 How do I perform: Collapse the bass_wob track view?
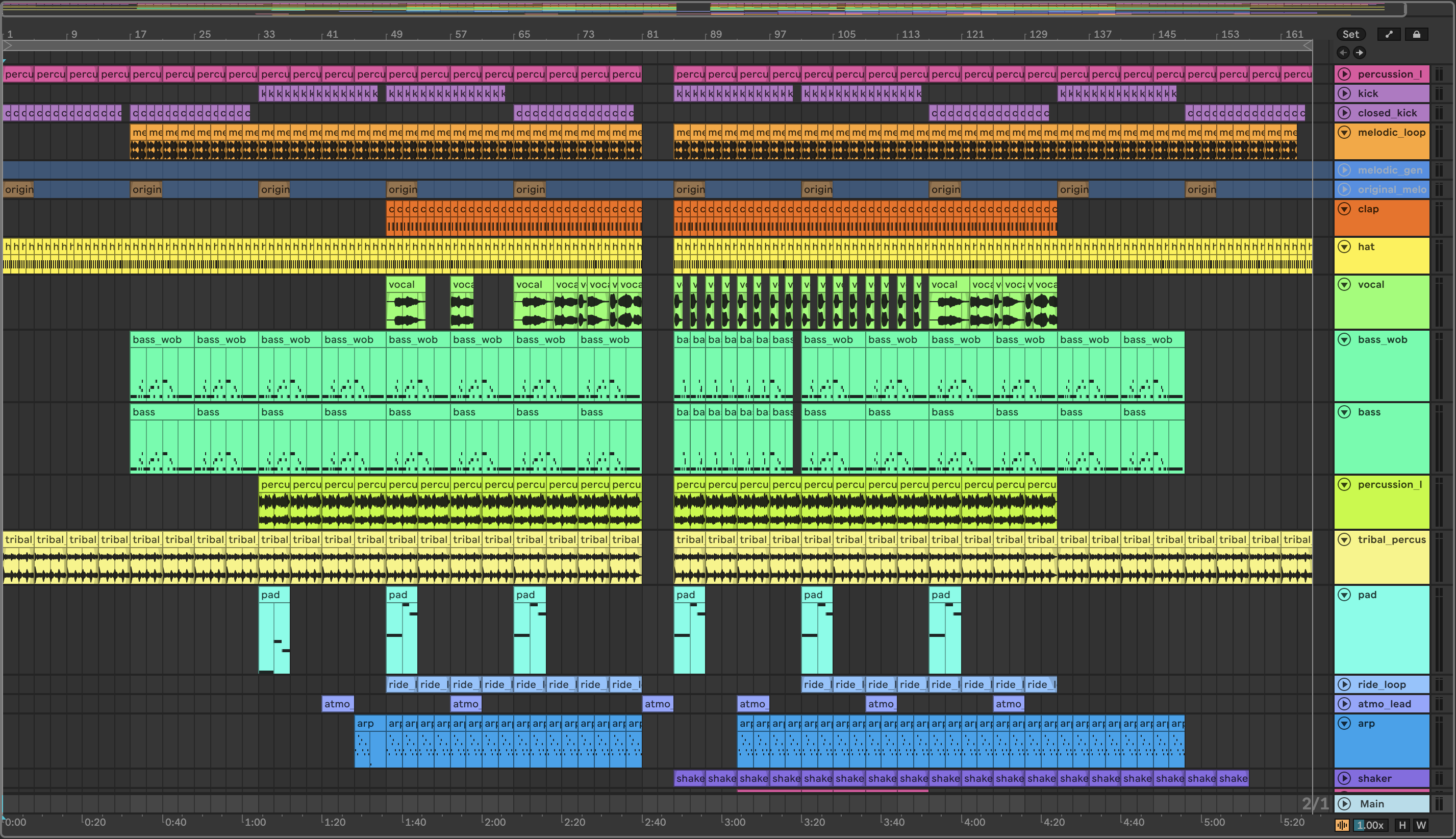1345,340
